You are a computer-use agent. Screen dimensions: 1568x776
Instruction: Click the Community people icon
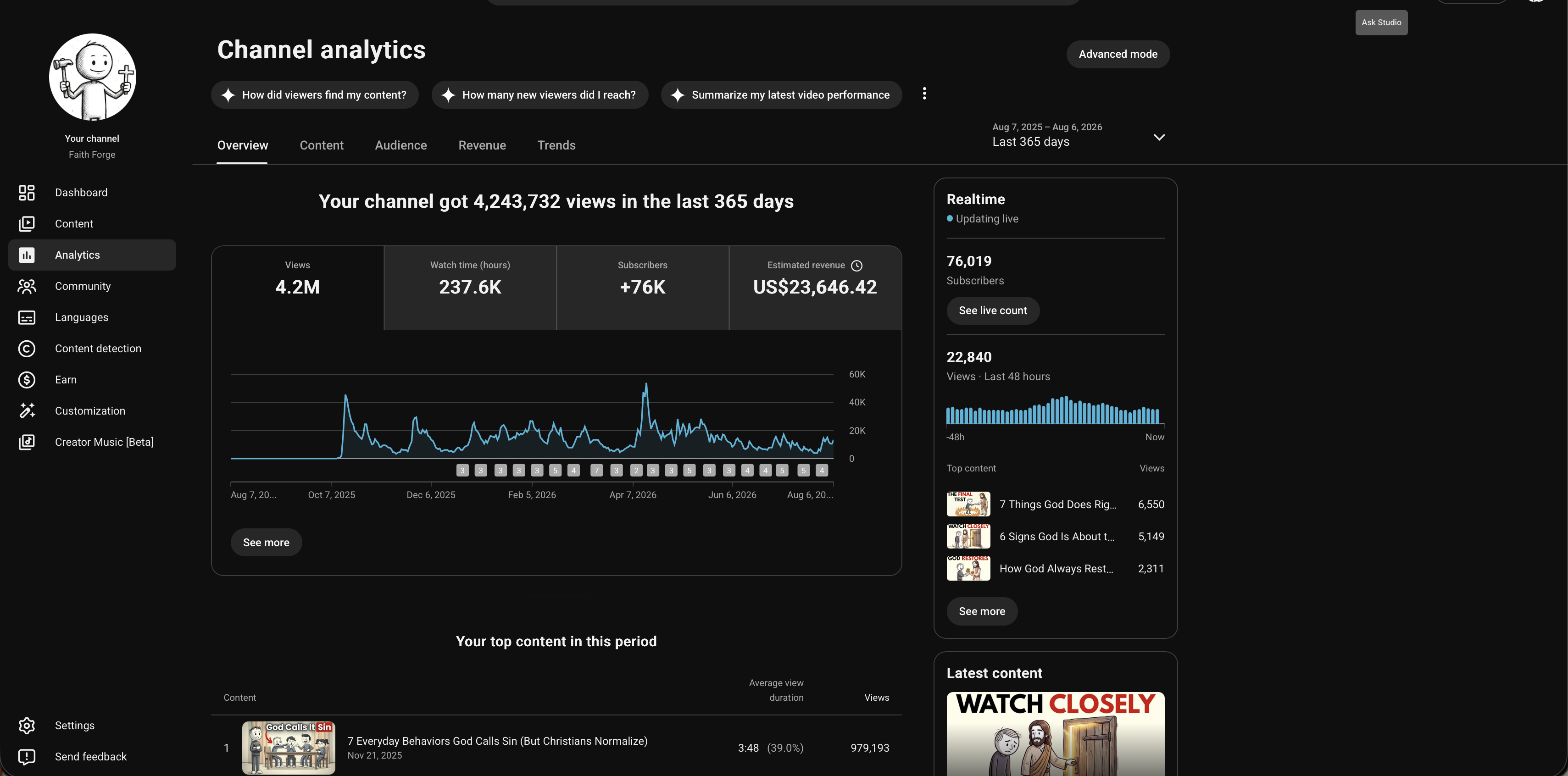click(x=27, y=286)
